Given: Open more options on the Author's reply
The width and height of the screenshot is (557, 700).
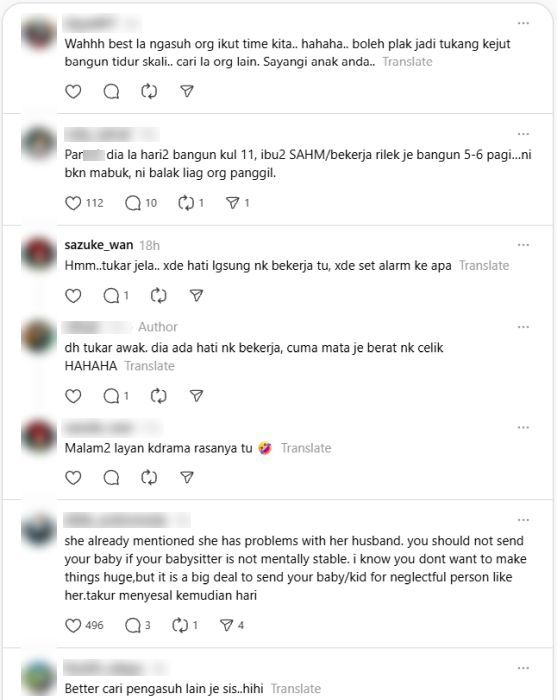Looking at the screenshot, I should [523, 327].
